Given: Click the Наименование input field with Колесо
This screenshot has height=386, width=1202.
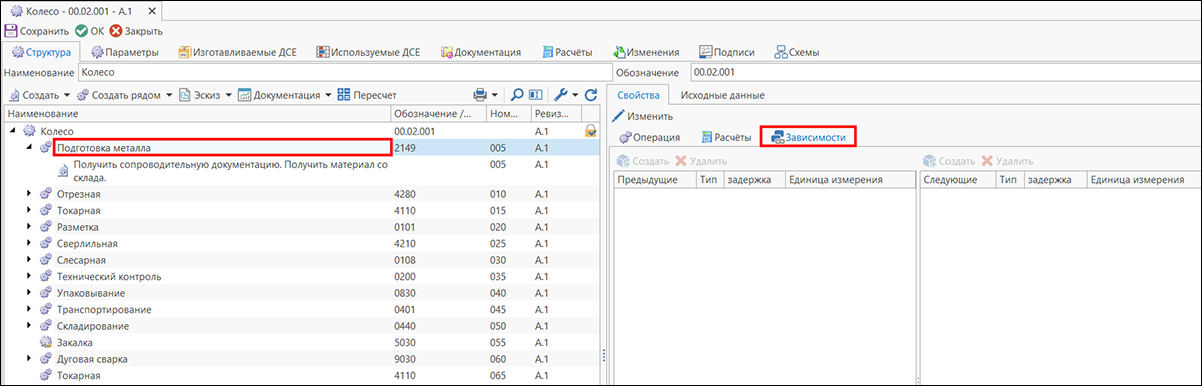Looking at the screenshot, I should [344, 73].
